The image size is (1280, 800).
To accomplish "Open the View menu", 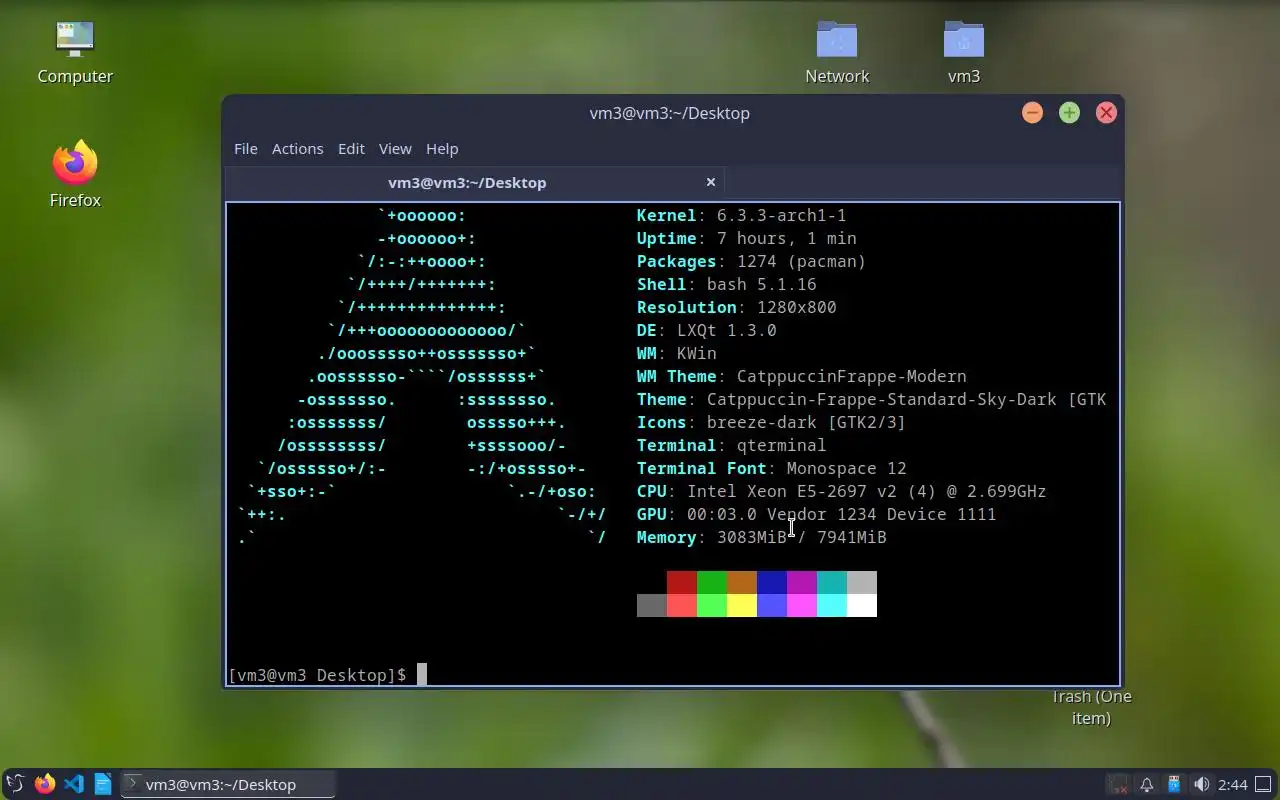I will coord(395,148).
